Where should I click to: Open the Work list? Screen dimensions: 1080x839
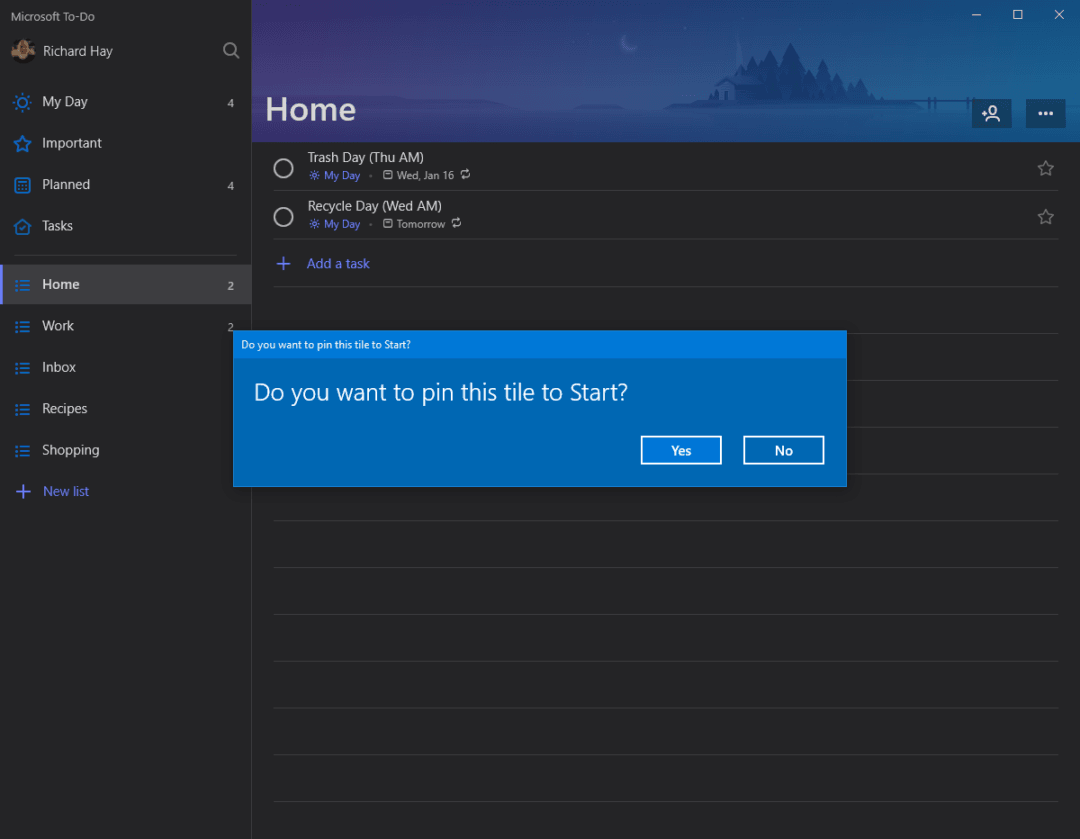(58, 325)
